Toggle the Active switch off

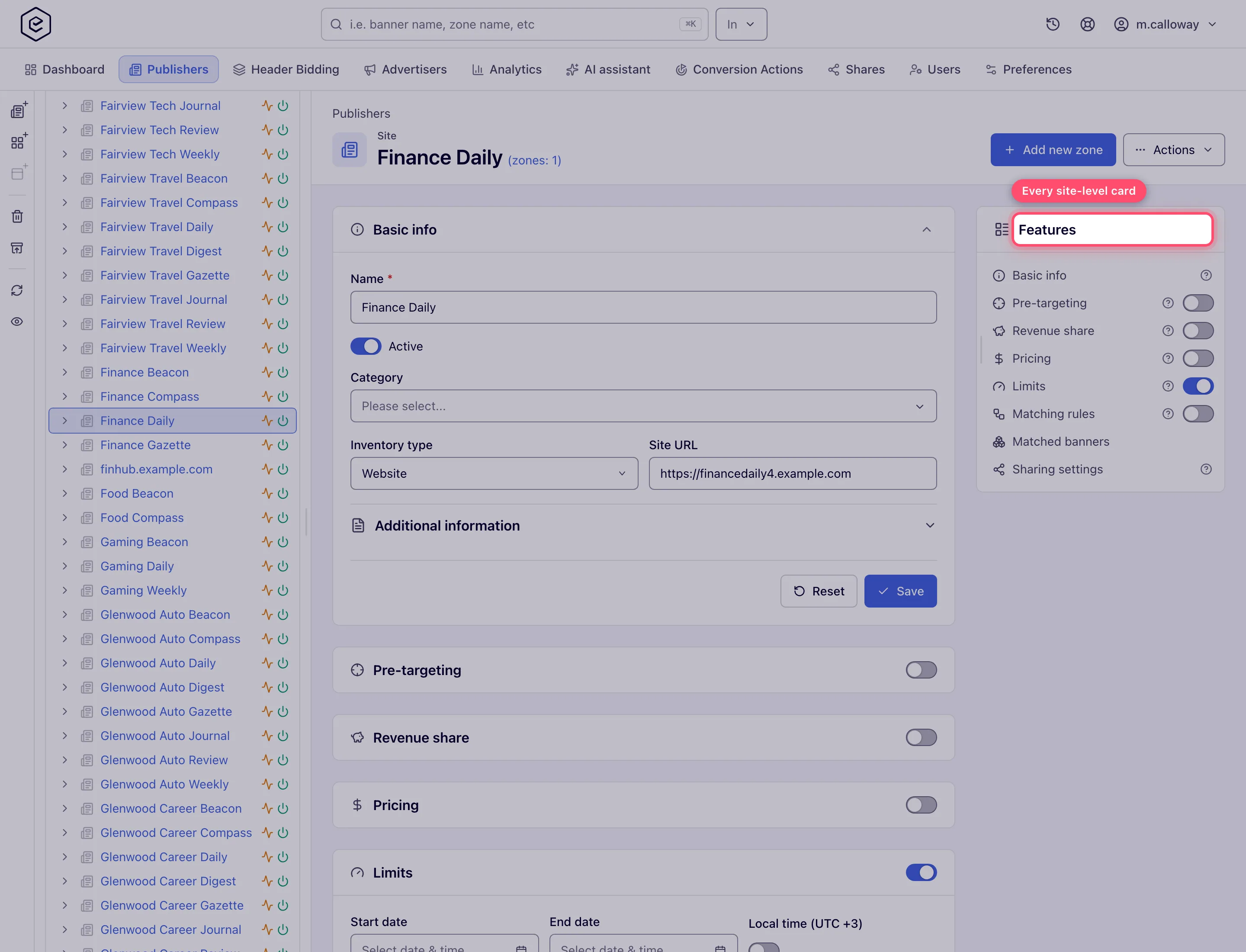pos(366,346)
